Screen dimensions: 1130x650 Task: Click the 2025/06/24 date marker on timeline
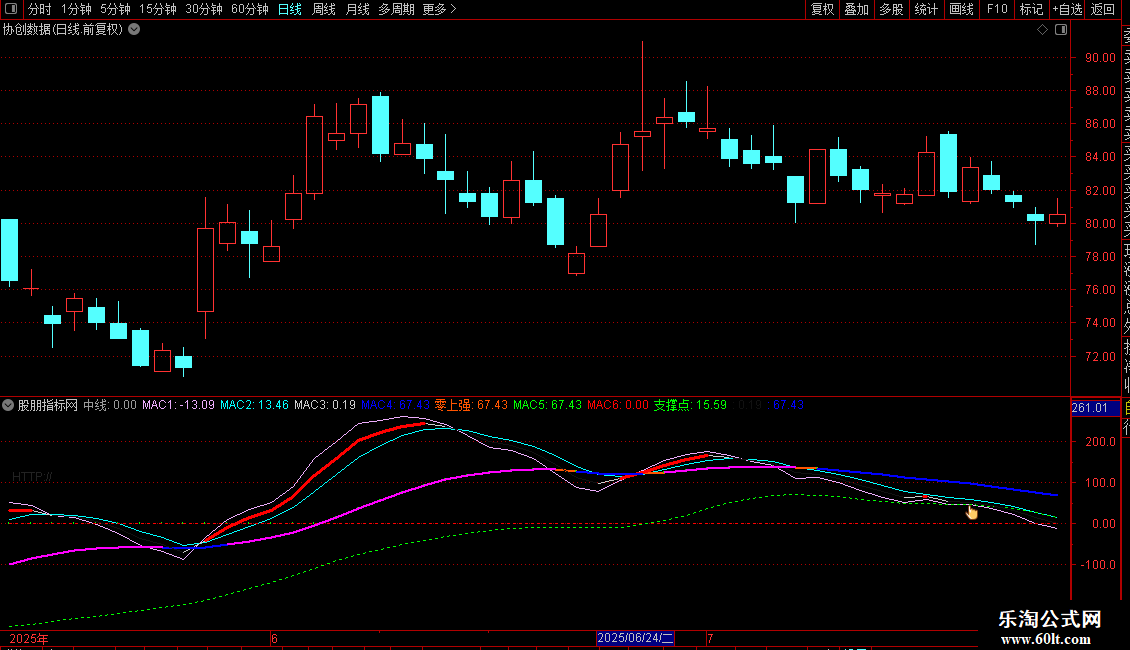coord(636,638)
